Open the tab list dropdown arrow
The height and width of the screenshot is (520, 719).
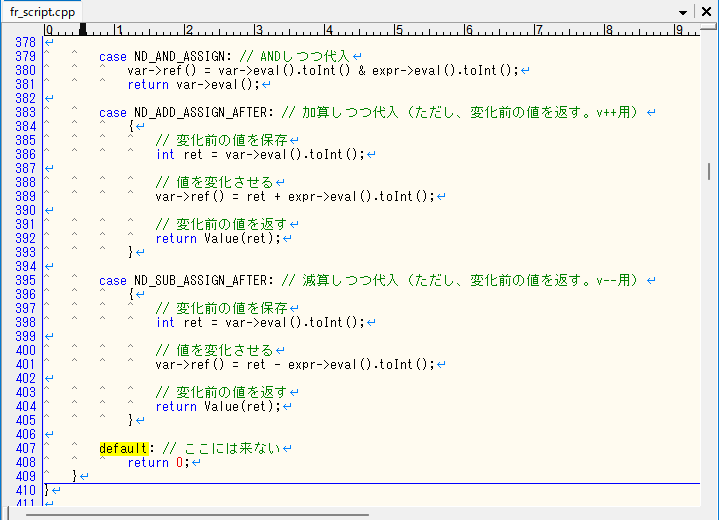tap(684, 11)
